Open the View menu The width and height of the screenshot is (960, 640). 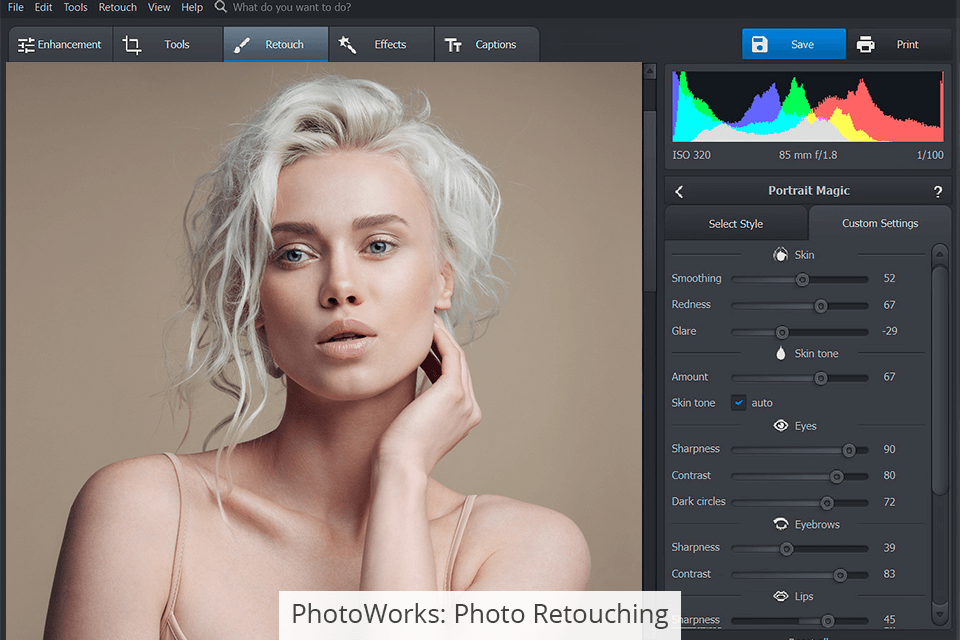point(159,7)
